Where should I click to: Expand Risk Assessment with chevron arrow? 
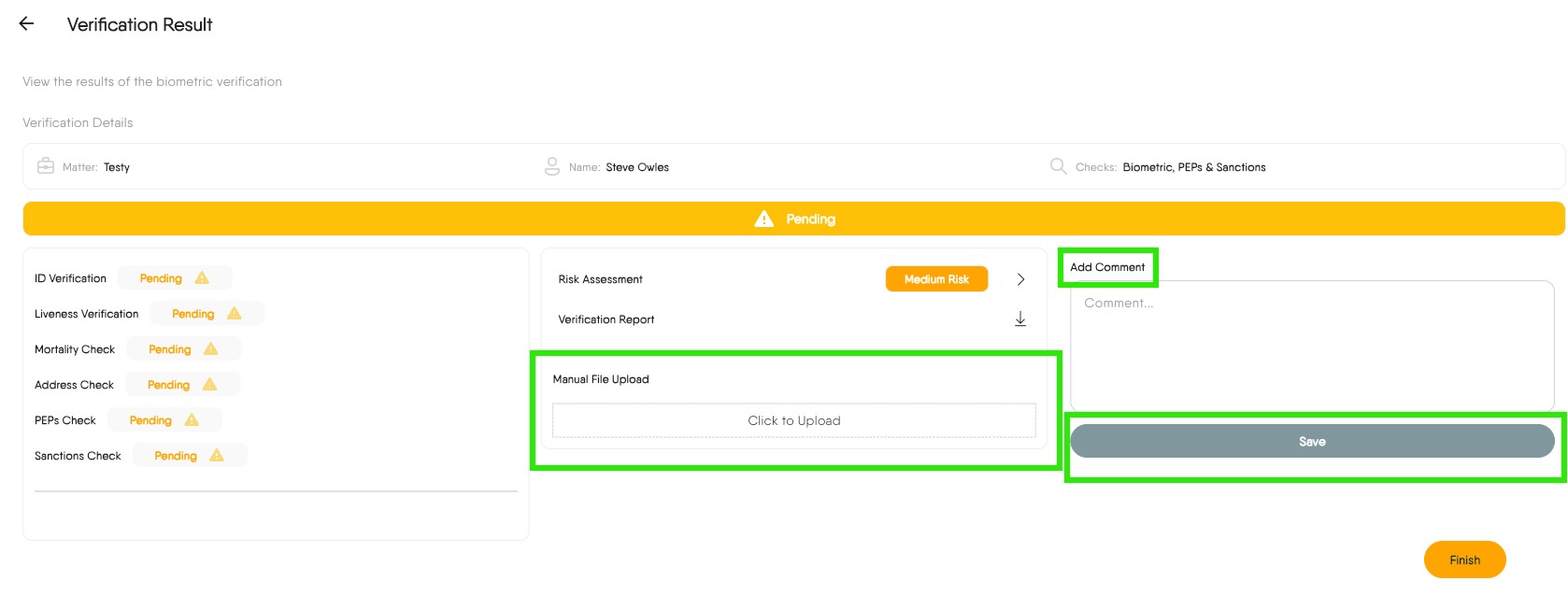click(1020, 279)
